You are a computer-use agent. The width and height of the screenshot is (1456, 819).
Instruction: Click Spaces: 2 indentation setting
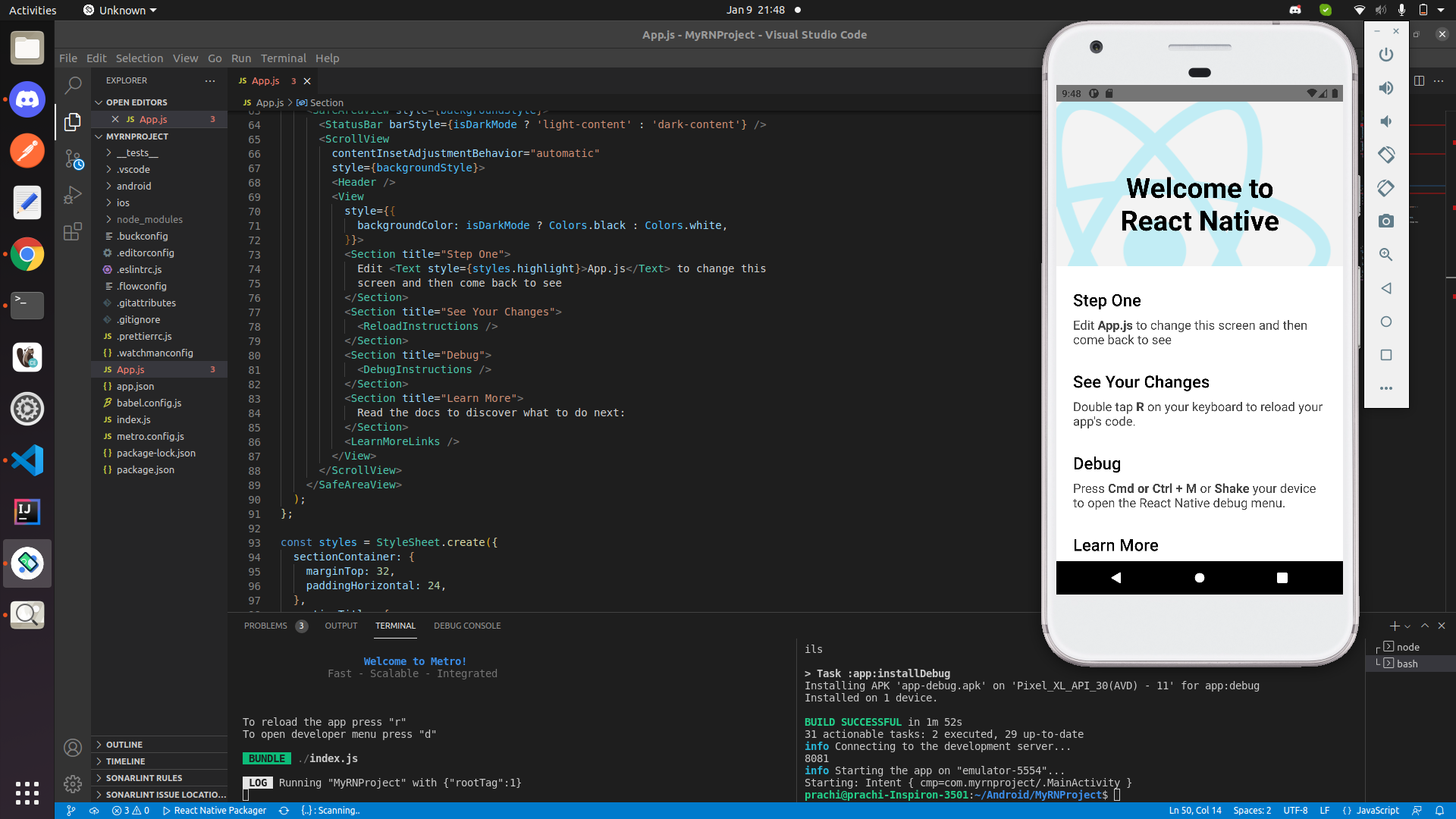click(x=1252, y=811)
